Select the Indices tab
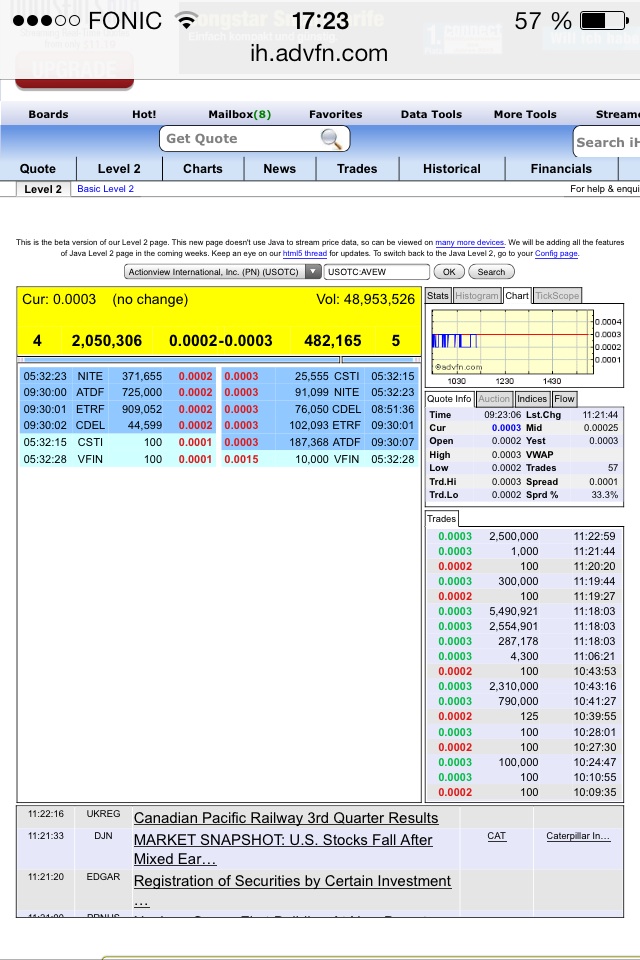640x960 pixels. 532,399
